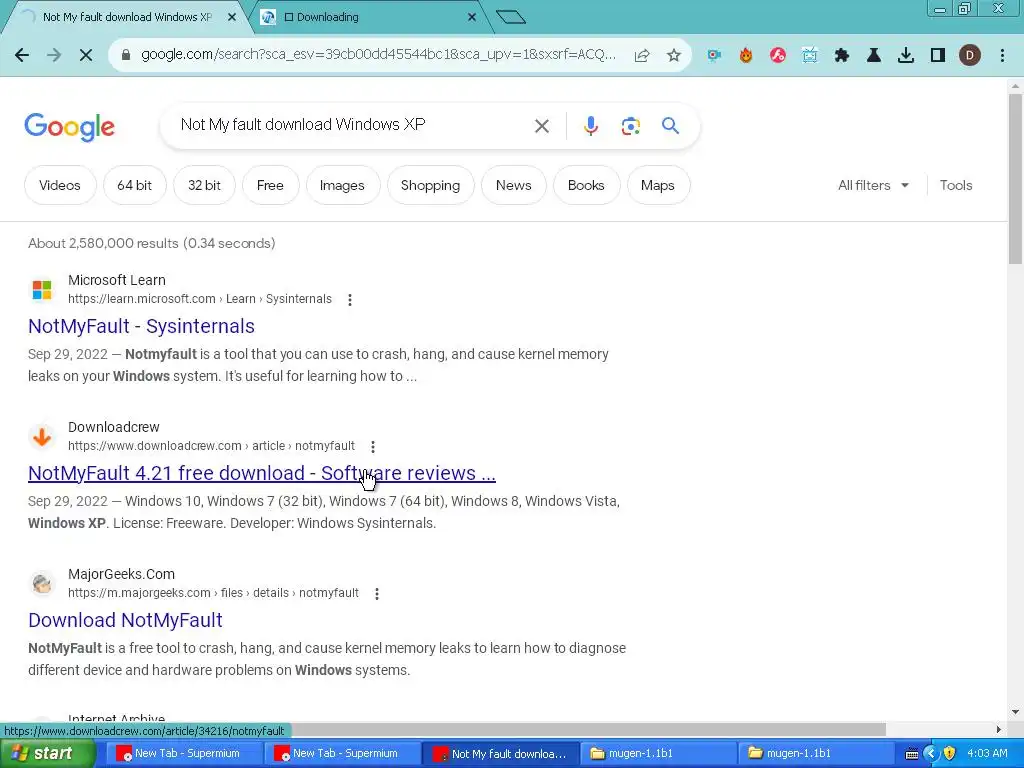Switch to Shopping results
This screenshot has width=1024, height=768.
pyautogui.click(x=430, y=185)
